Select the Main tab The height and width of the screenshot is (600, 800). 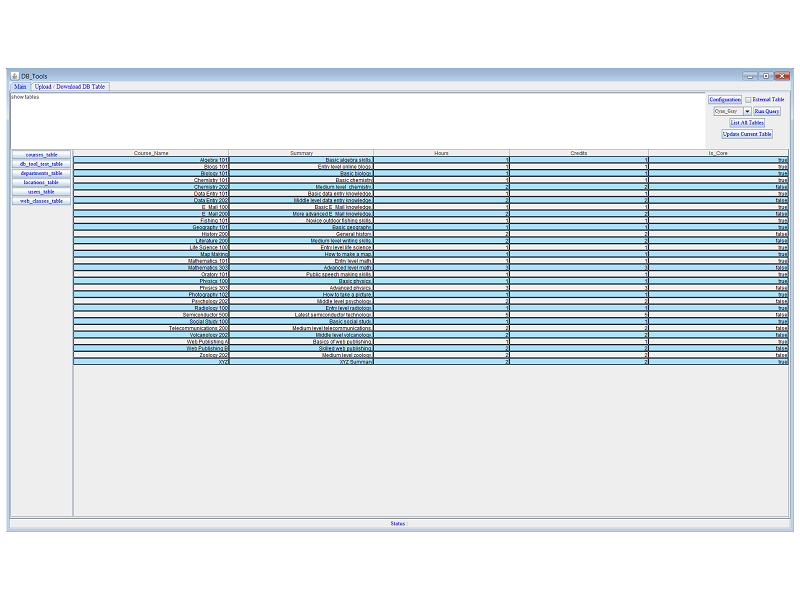pyautogui.click(x=20, y=86)
